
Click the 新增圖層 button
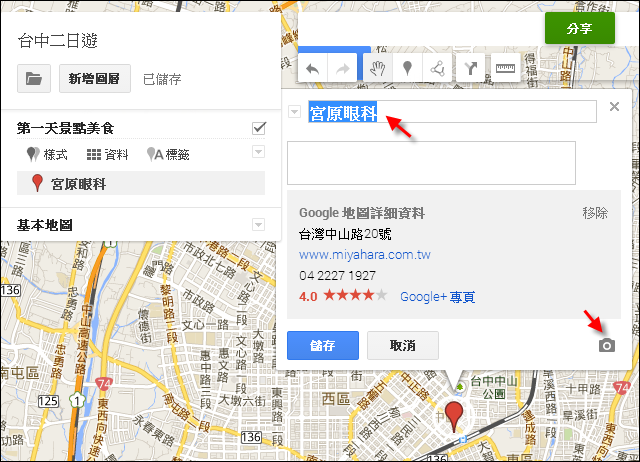click(x=95, y=78)
